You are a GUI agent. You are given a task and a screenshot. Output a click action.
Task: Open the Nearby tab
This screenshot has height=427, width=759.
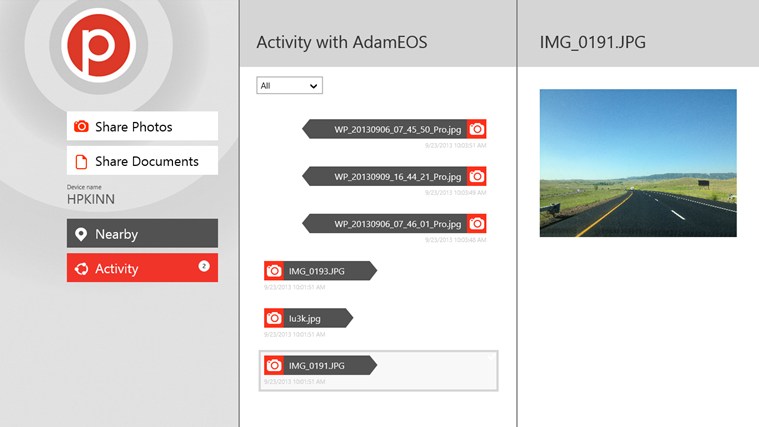coord(142,234)
